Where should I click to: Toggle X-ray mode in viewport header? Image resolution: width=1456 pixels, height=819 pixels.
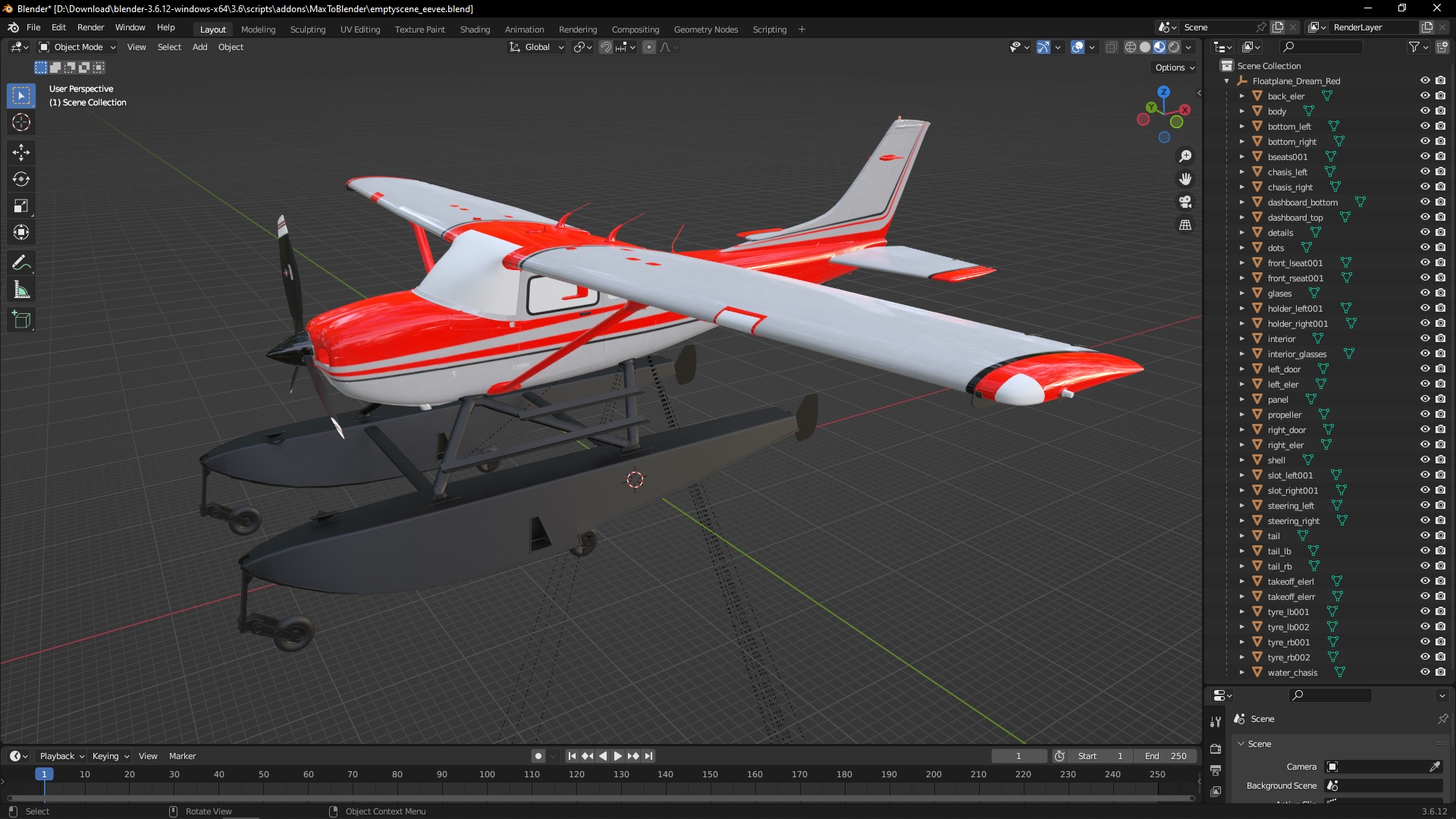click(1112, 47)
